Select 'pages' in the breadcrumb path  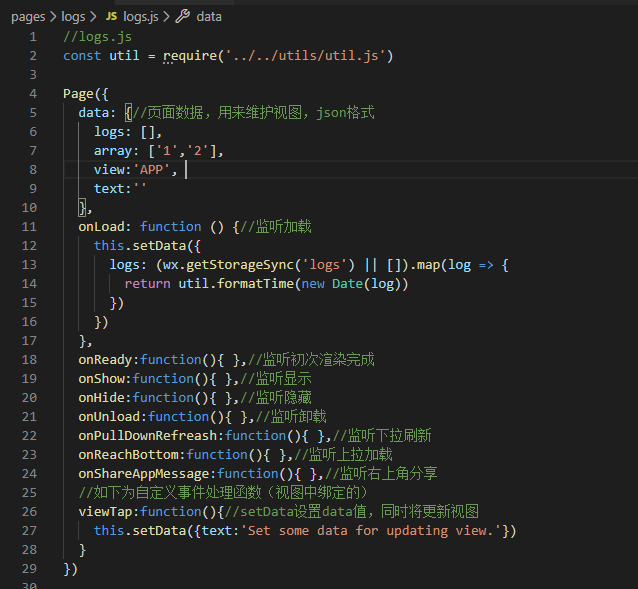coord(28,17)
